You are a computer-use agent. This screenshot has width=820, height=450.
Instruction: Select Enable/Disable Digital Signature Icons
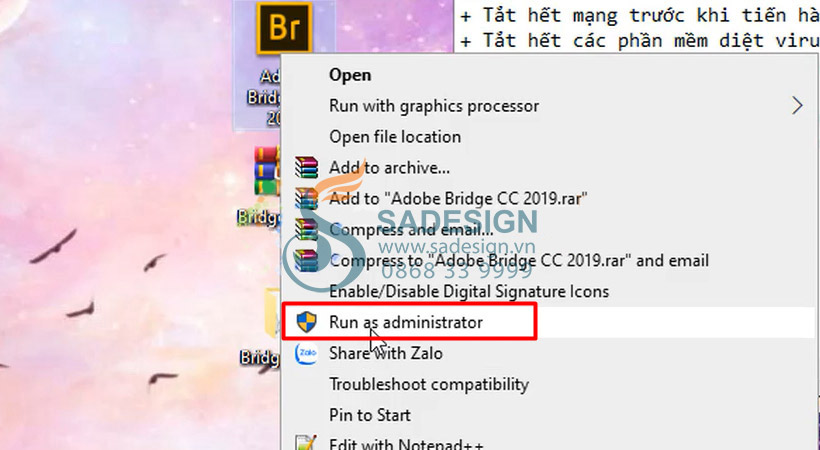tap(469, 291)
